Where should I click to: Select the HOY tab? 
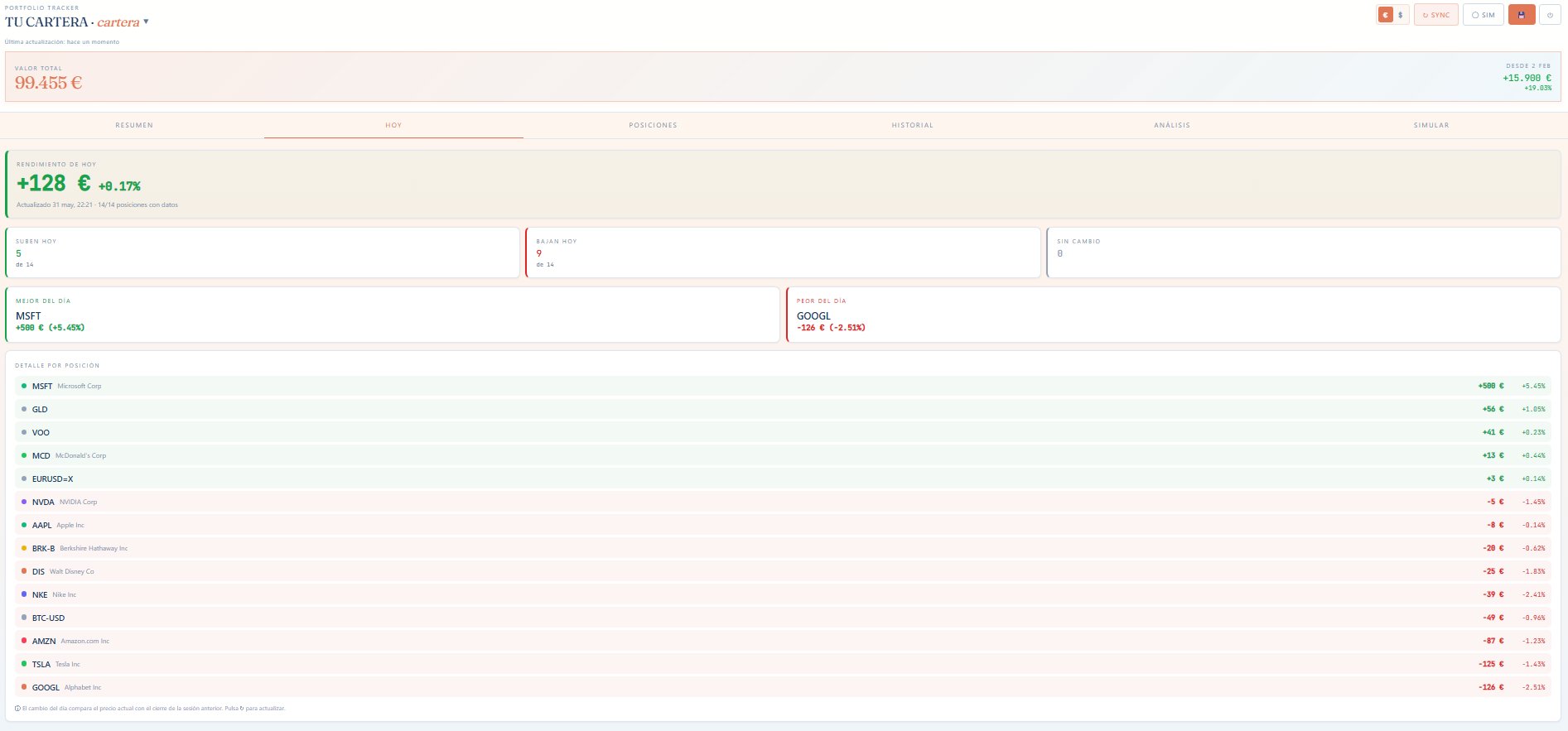(x=393, y=125)
